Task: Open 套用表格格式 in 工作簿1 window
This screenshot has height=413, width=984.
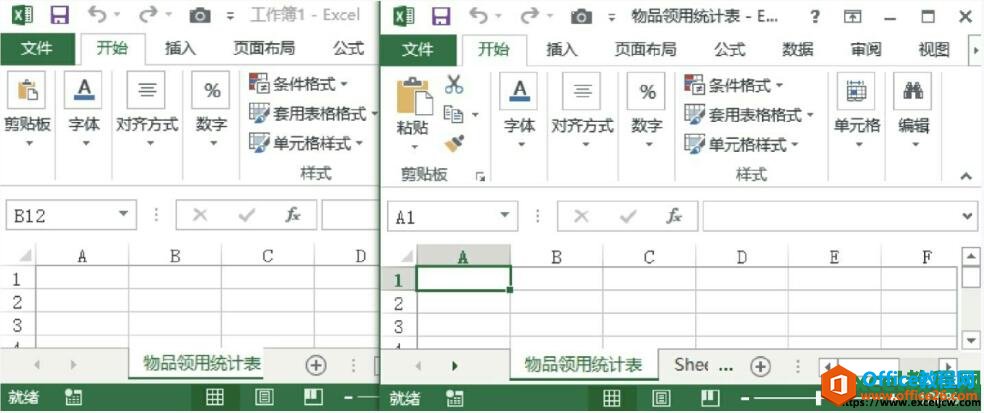Action: tap(313, 114)
